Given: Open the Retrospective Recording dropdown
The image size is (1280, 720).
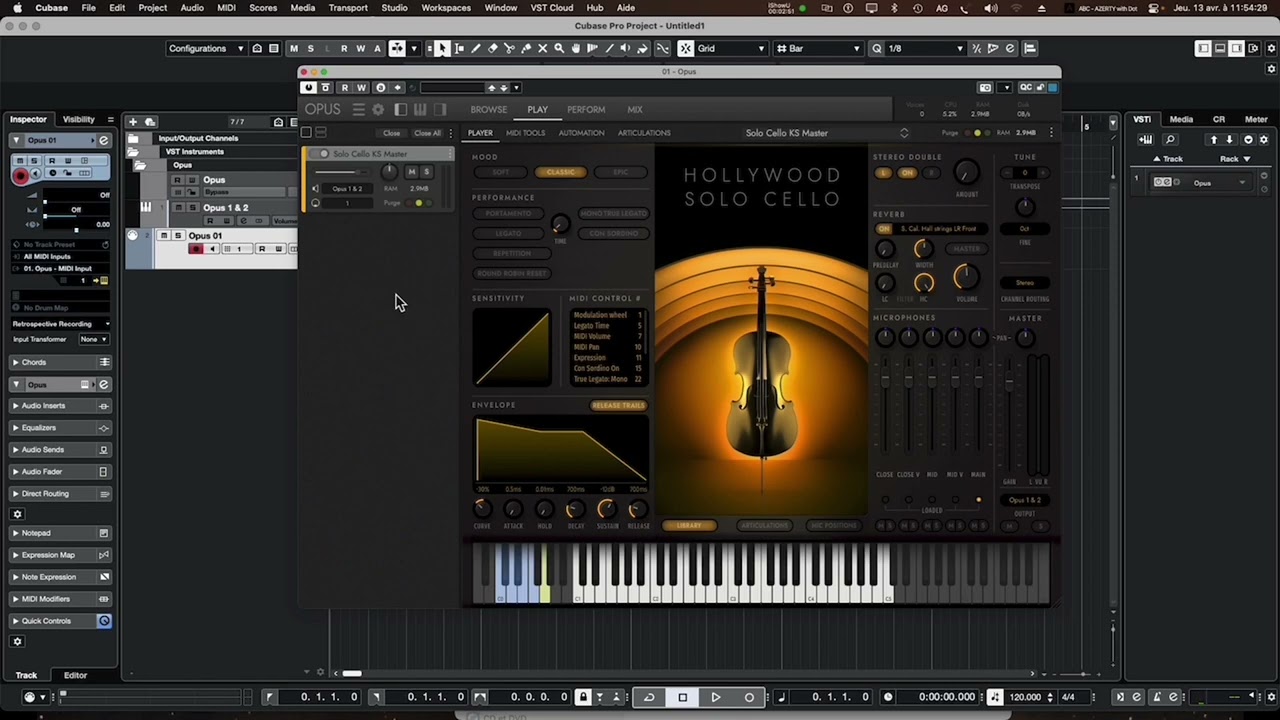Looking at the screenshot, I should 61,324.
